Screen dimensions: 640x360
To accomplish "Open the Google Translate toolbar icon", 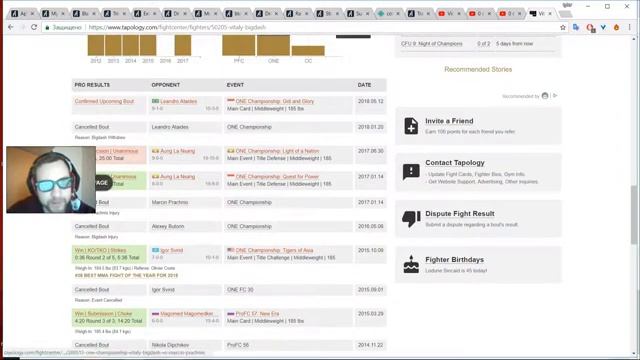I will [576, 27].
